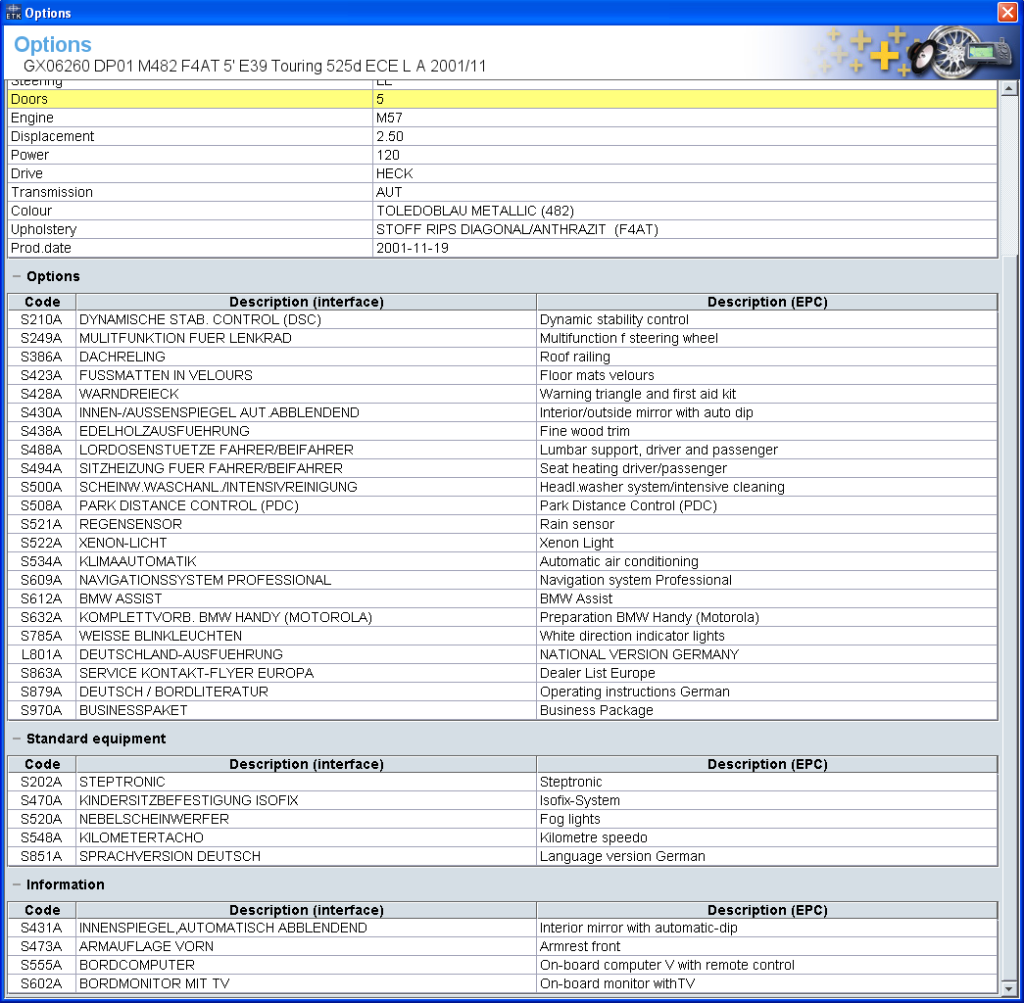Screen dimensions: 1024x1003
Task: Select DEUTSCH / BORDLITERATUR entry
Action: pos(174,692)
